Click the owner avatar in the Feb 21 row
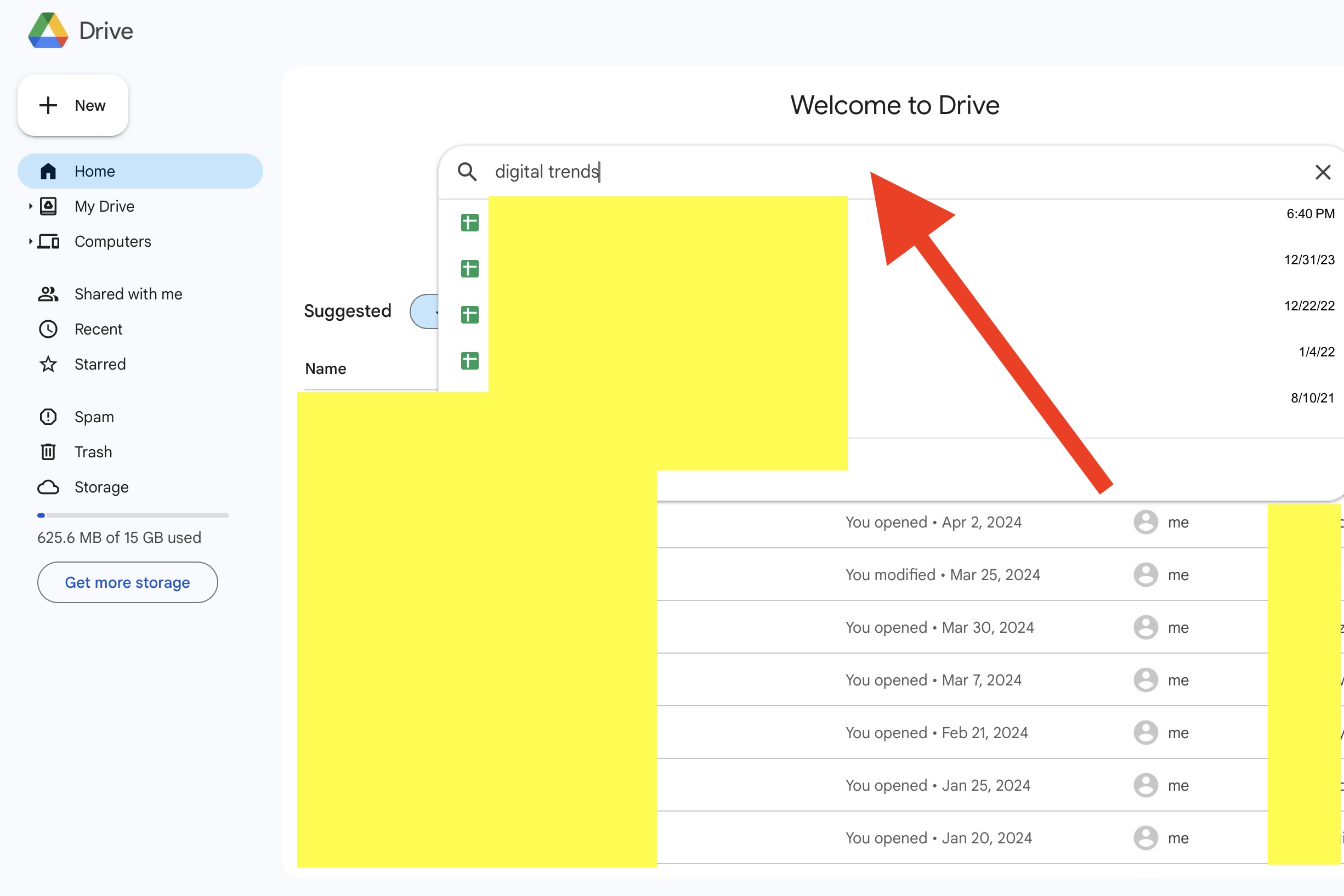Screen dimensions: 1344x896 (1145, 733)
